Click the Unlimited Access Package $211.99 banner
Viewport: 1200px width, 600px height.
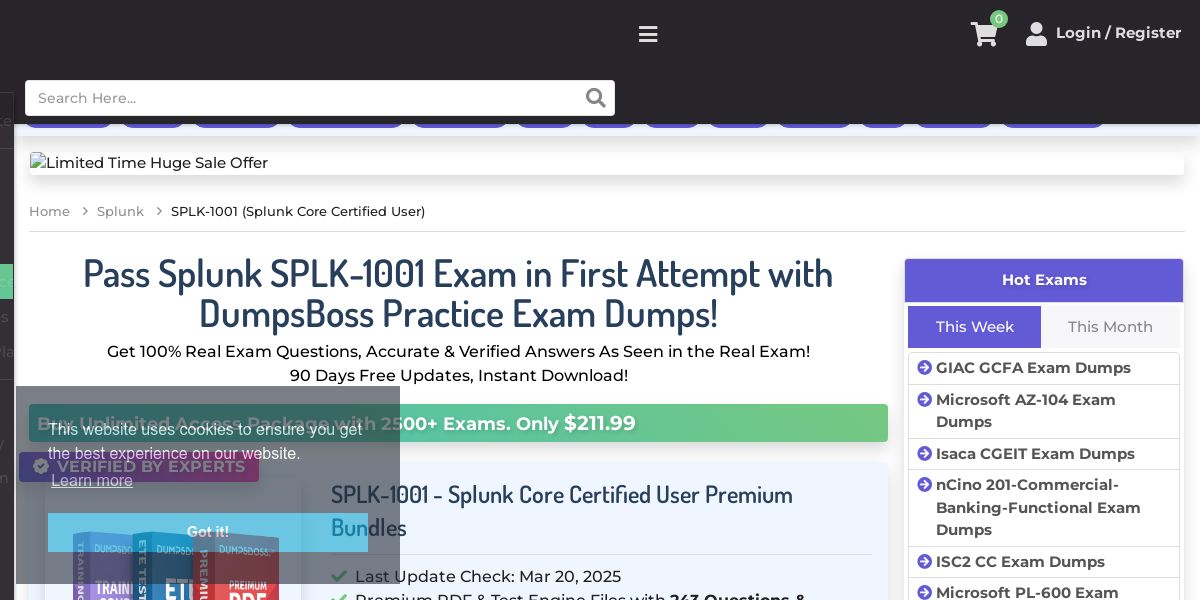tap(458, 423)
